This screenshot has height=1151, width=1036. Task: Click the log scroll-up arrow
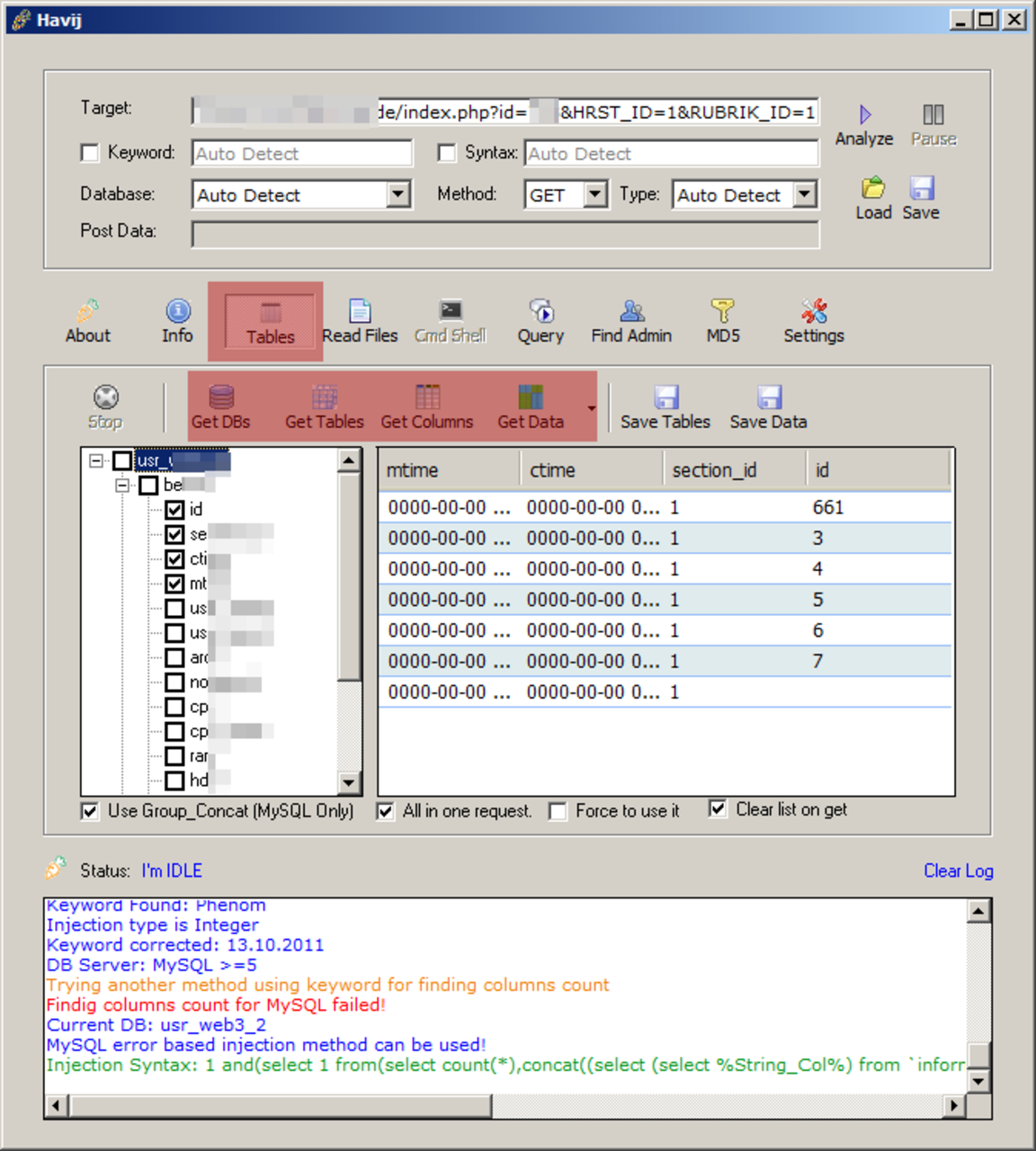(979, 911)
